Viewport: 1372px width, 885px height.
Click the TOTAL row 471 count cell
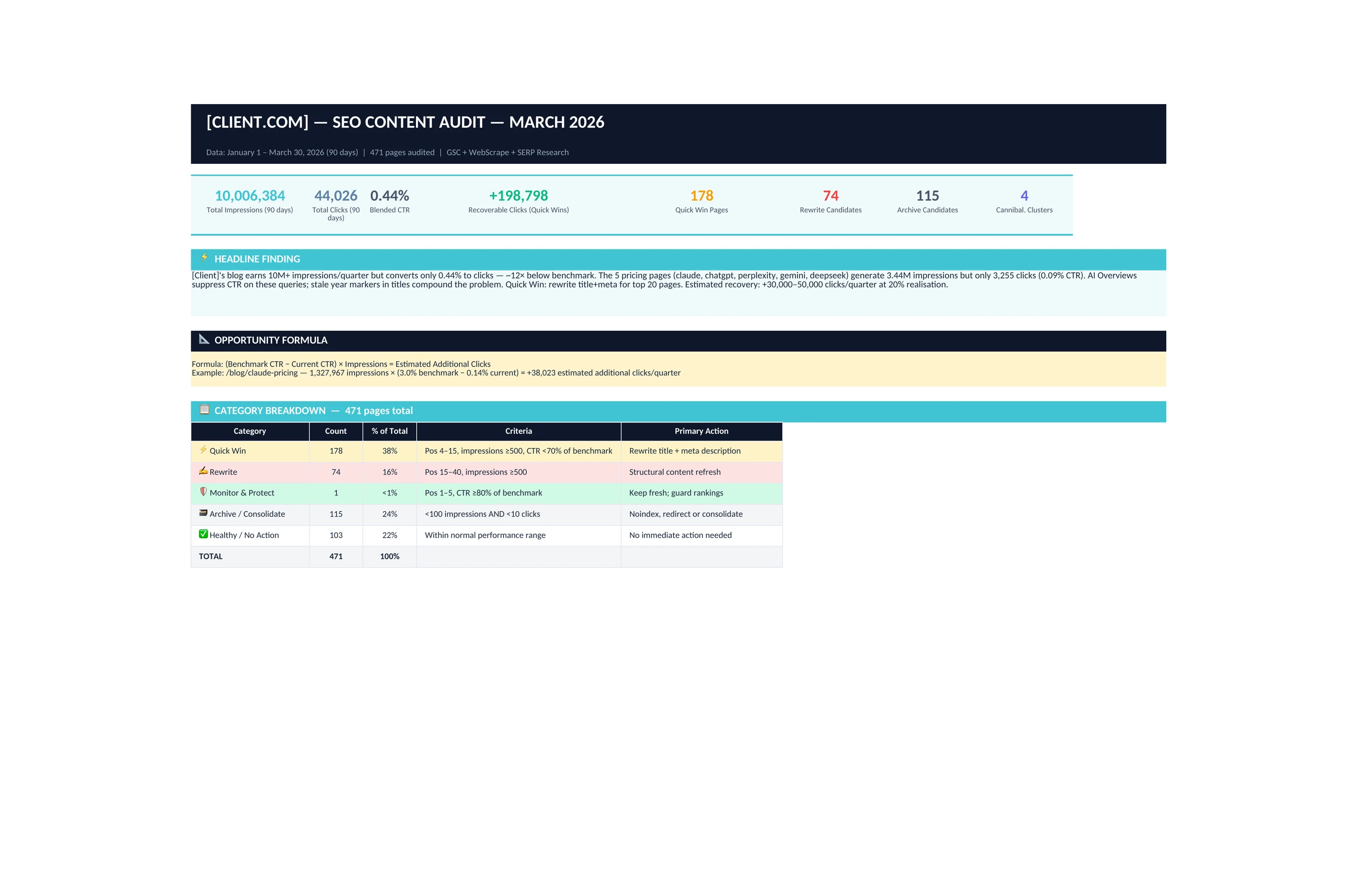(x=336, y=556)
